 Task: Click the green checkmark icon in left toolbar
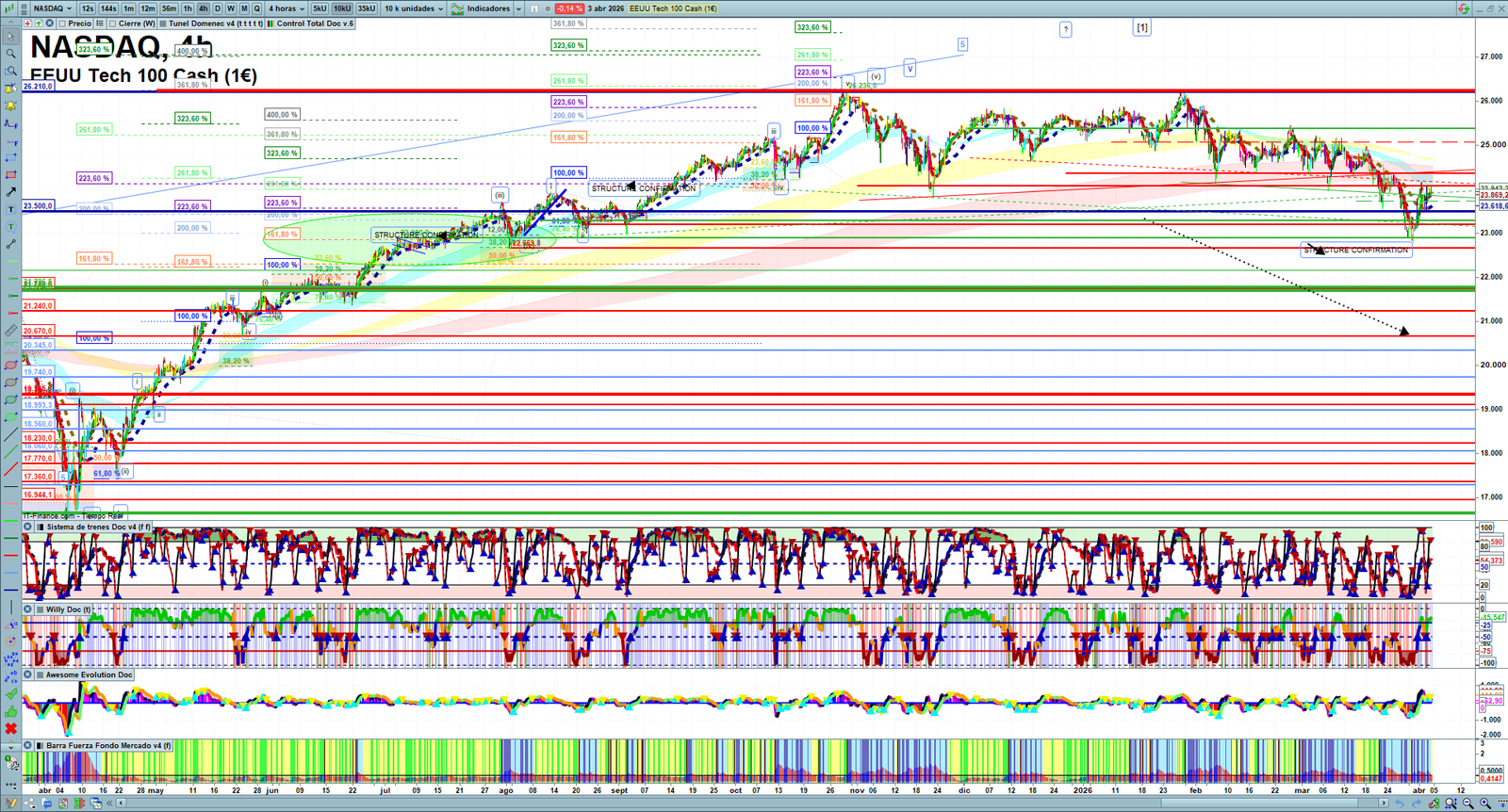[10, 694]
